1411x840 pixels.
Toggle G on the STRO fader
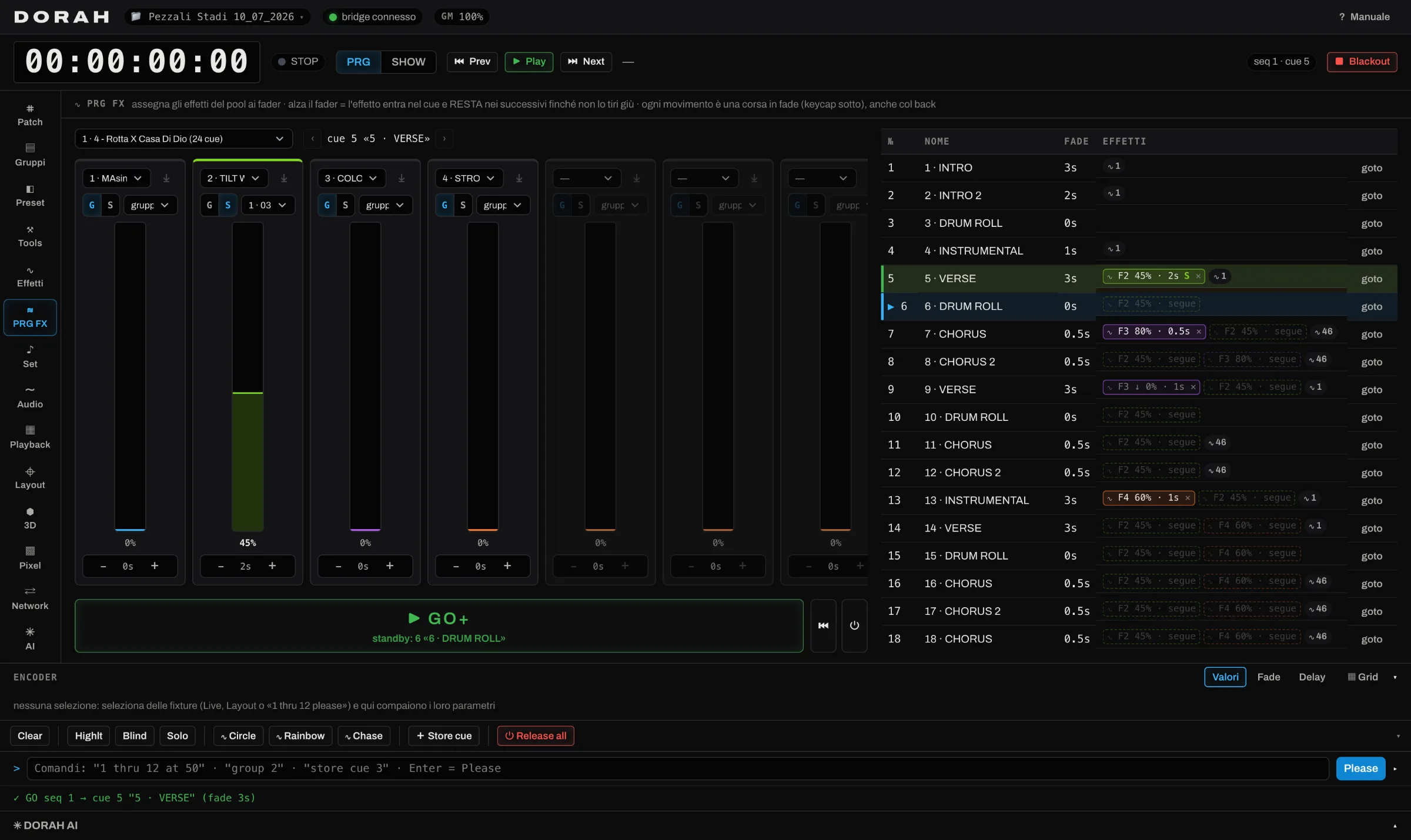click(x=444, y=205)
